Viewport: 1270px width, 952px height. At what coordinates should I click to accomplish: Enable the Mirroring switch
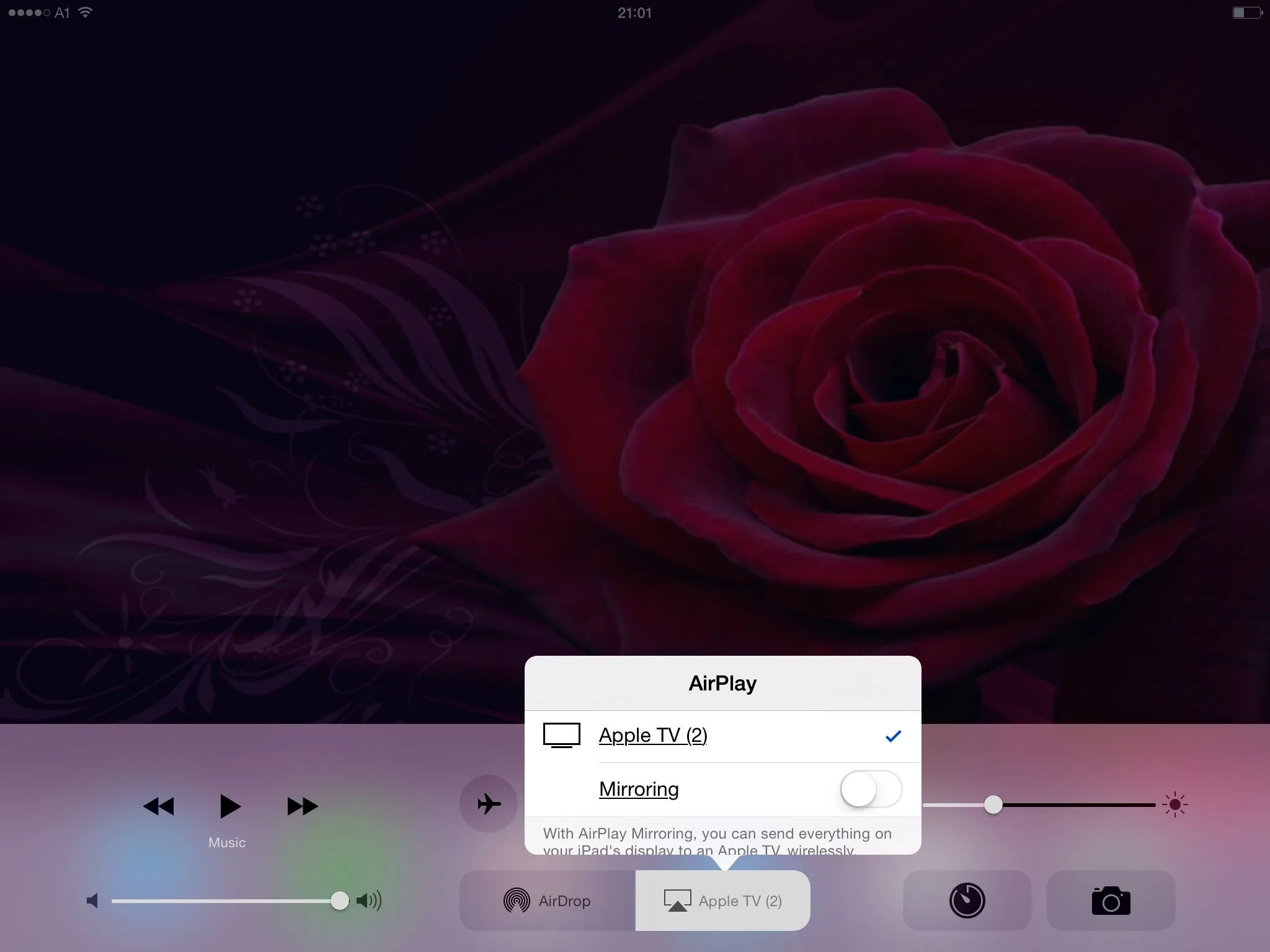pos(871,789)
